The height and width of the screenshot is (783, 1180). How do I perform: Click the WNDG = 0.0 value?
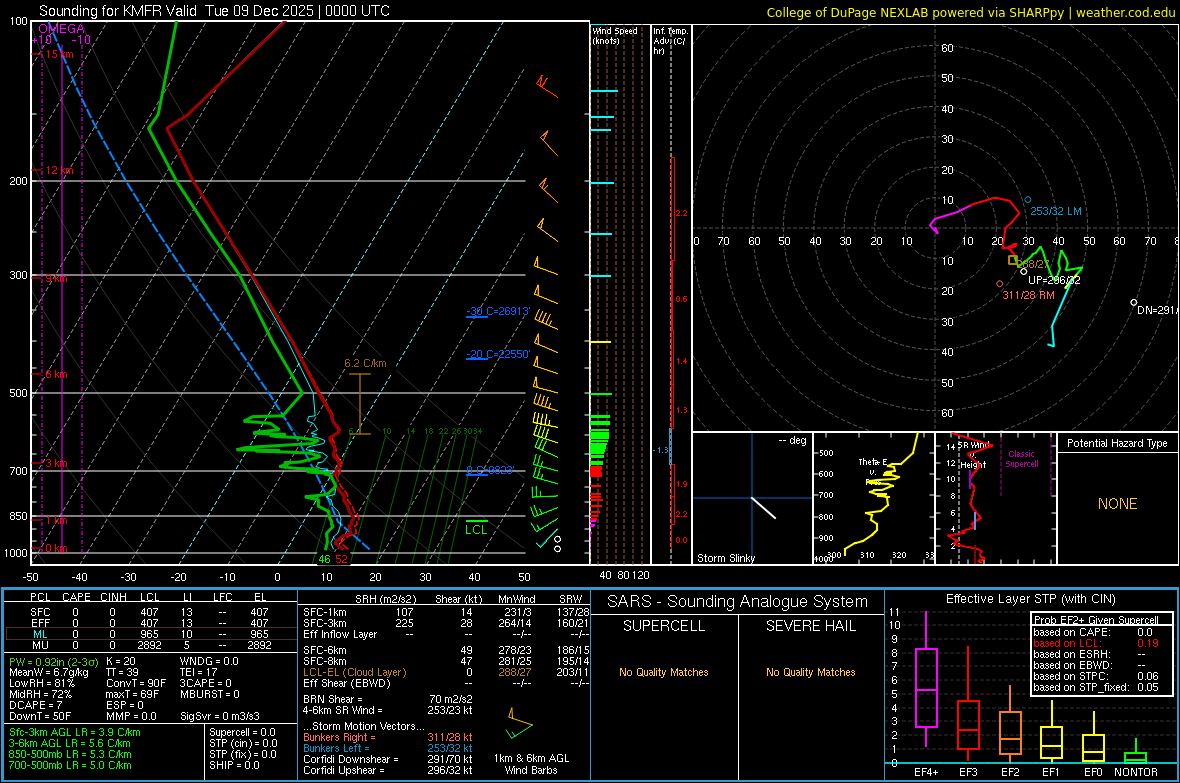point(208,661)
